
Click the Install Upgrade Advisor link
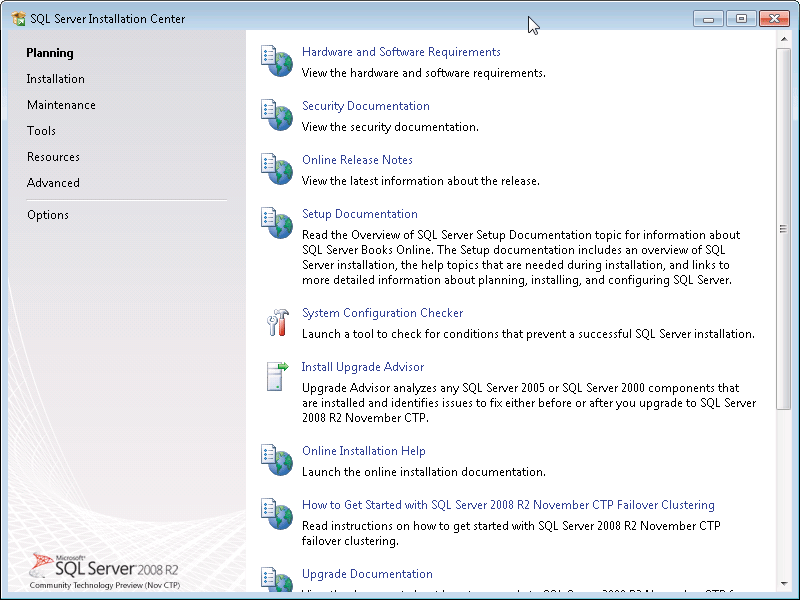tap(363, 367)
